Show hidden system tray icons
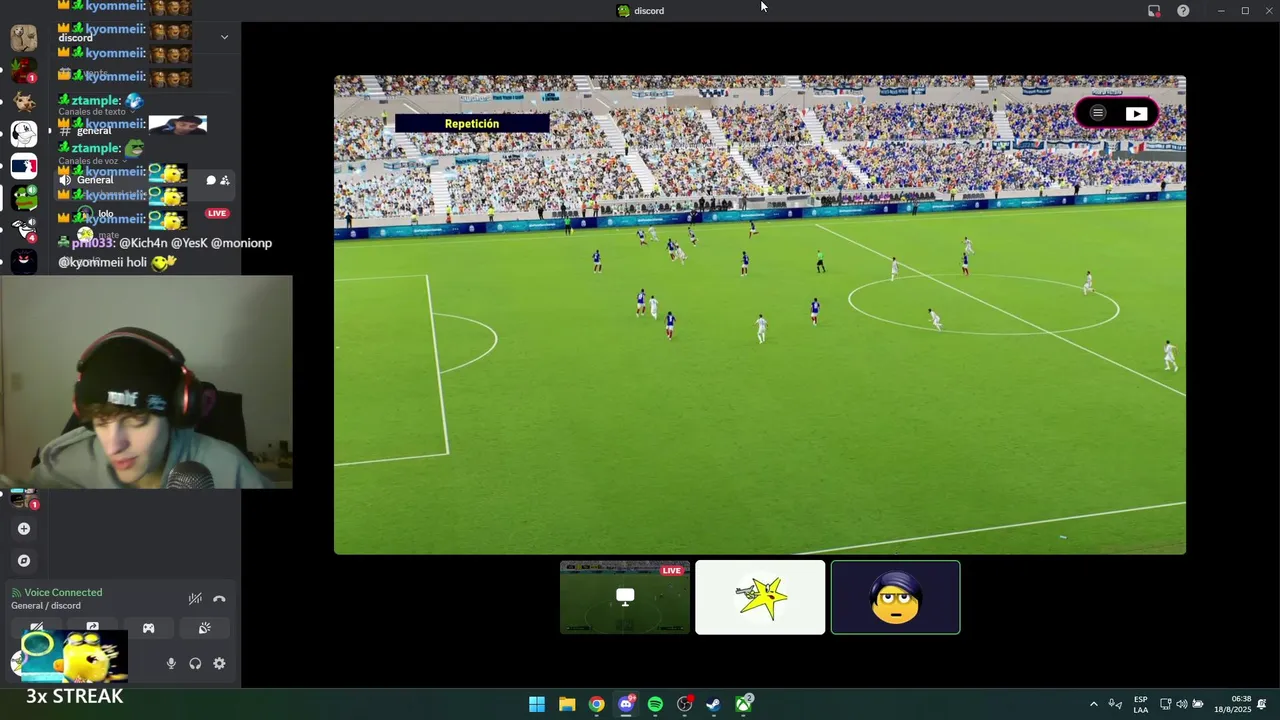Screen dimensions: 1280x720 [x=1093, y=704]
